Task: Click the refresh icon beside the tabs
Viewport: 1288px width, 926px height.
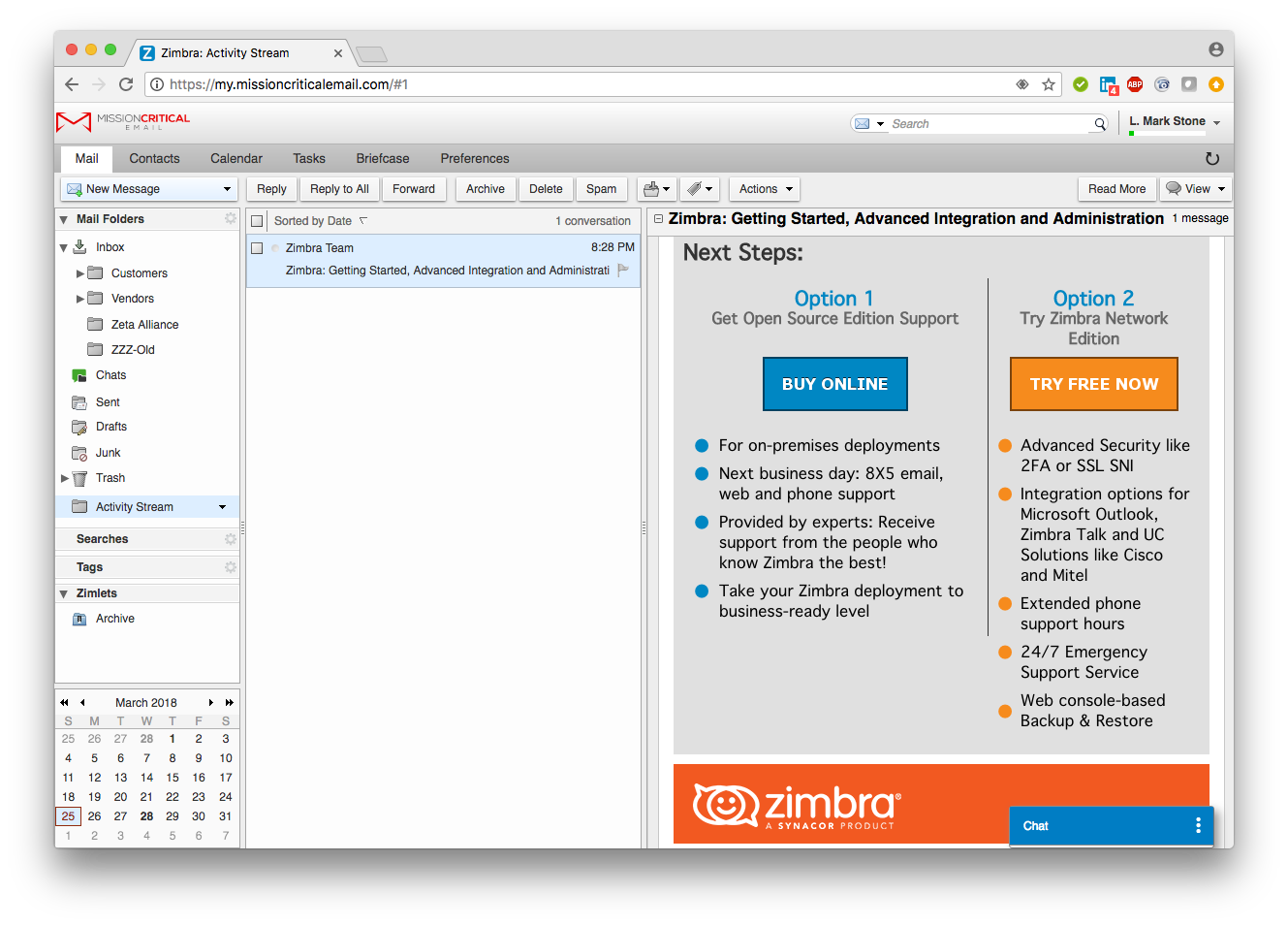Action: (x=1211, y=158)
